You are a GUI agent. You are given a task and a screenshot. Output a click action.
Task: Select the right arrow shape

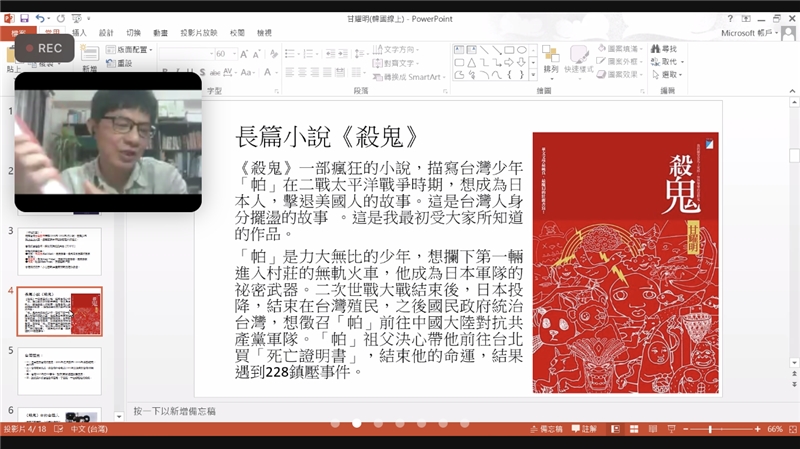(x=509, y=62)
